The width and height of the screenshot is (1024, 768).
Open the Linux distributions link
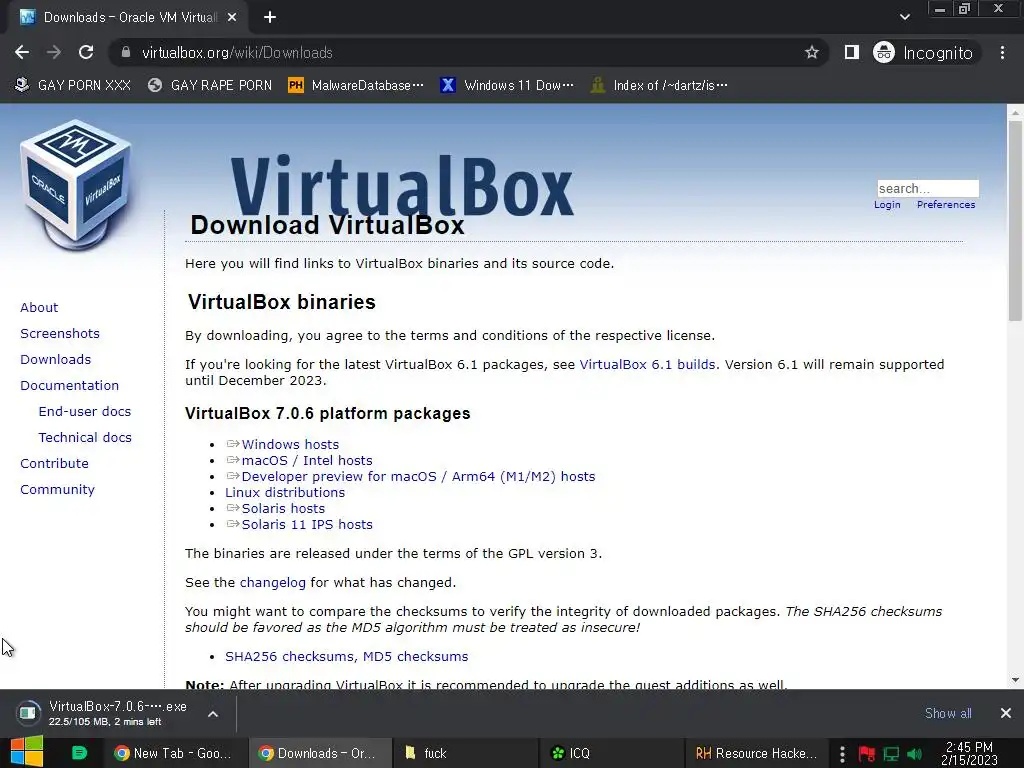285,492
